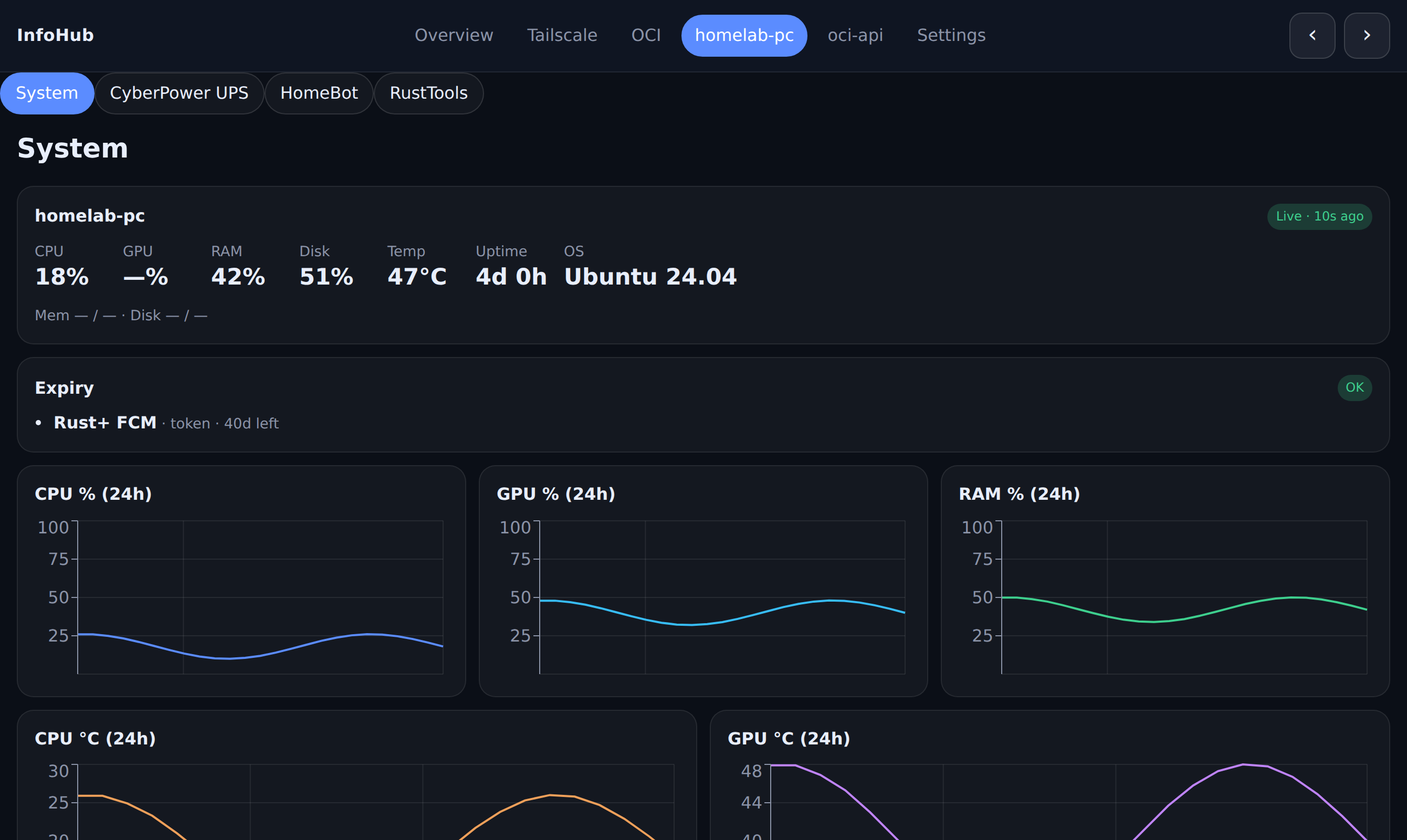Click the Rust+ FCM expiry entry
The width and height of the screenshot is (1407, 840).
pos(166,423)
